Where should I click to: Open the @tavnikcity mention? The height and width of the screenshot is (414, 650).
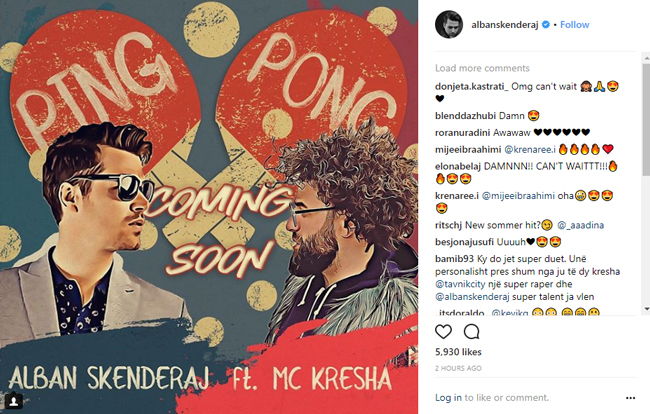click(460, 284)
